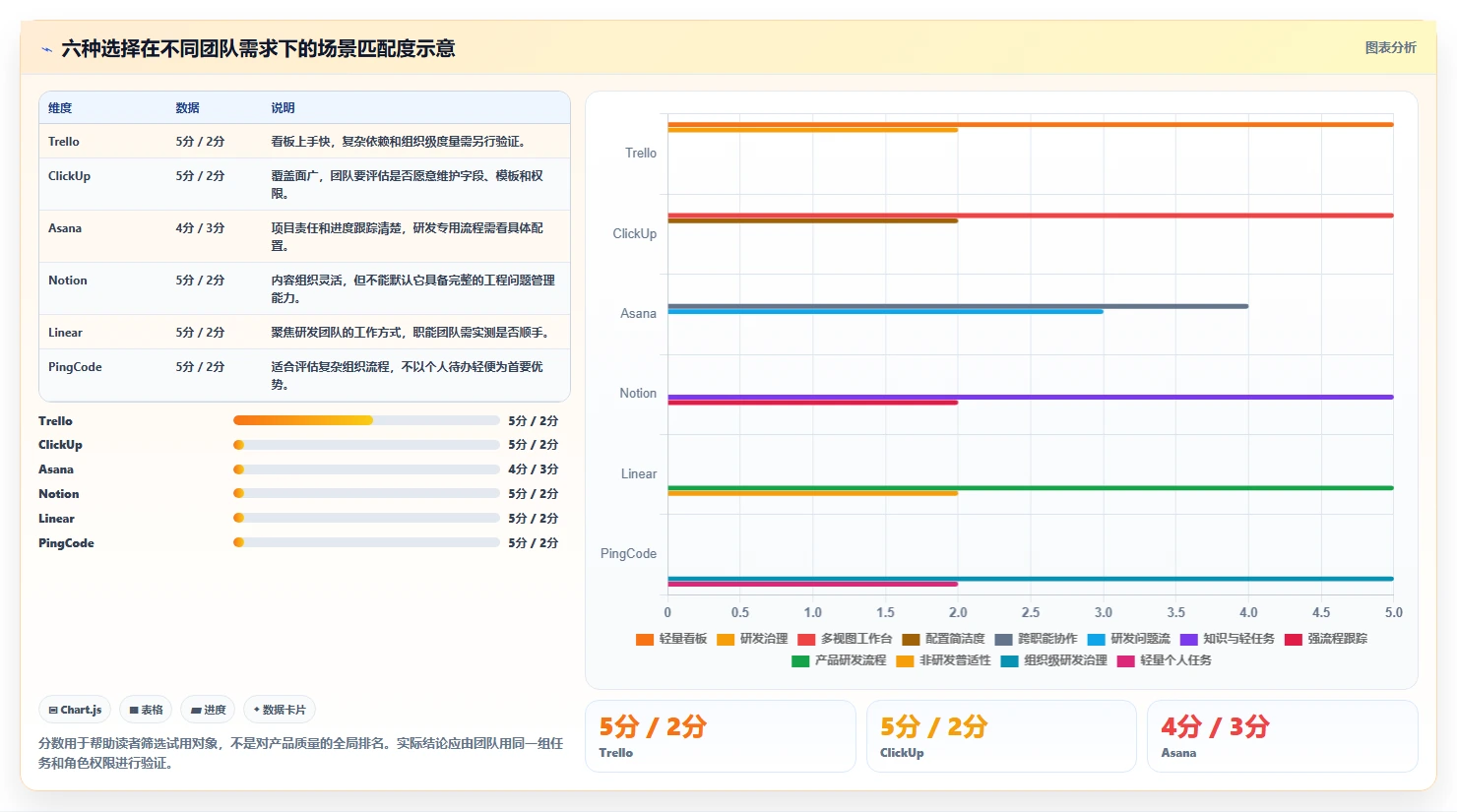
Task: Click the teal PingCode bar in the chart
Action: [x=1031, y=579]
